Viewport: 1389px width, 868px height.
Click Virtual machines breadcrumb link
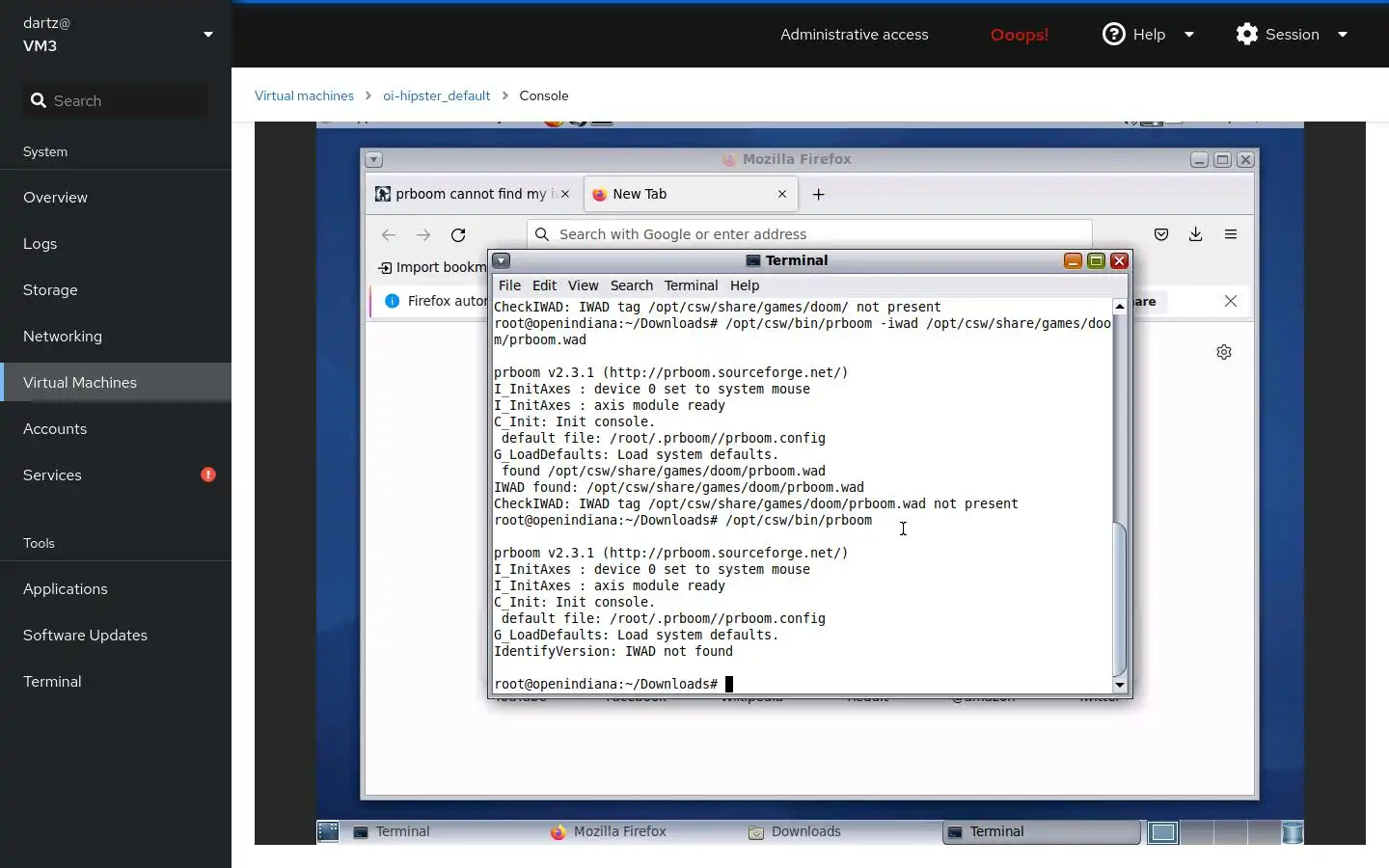(x=304, y=95)
